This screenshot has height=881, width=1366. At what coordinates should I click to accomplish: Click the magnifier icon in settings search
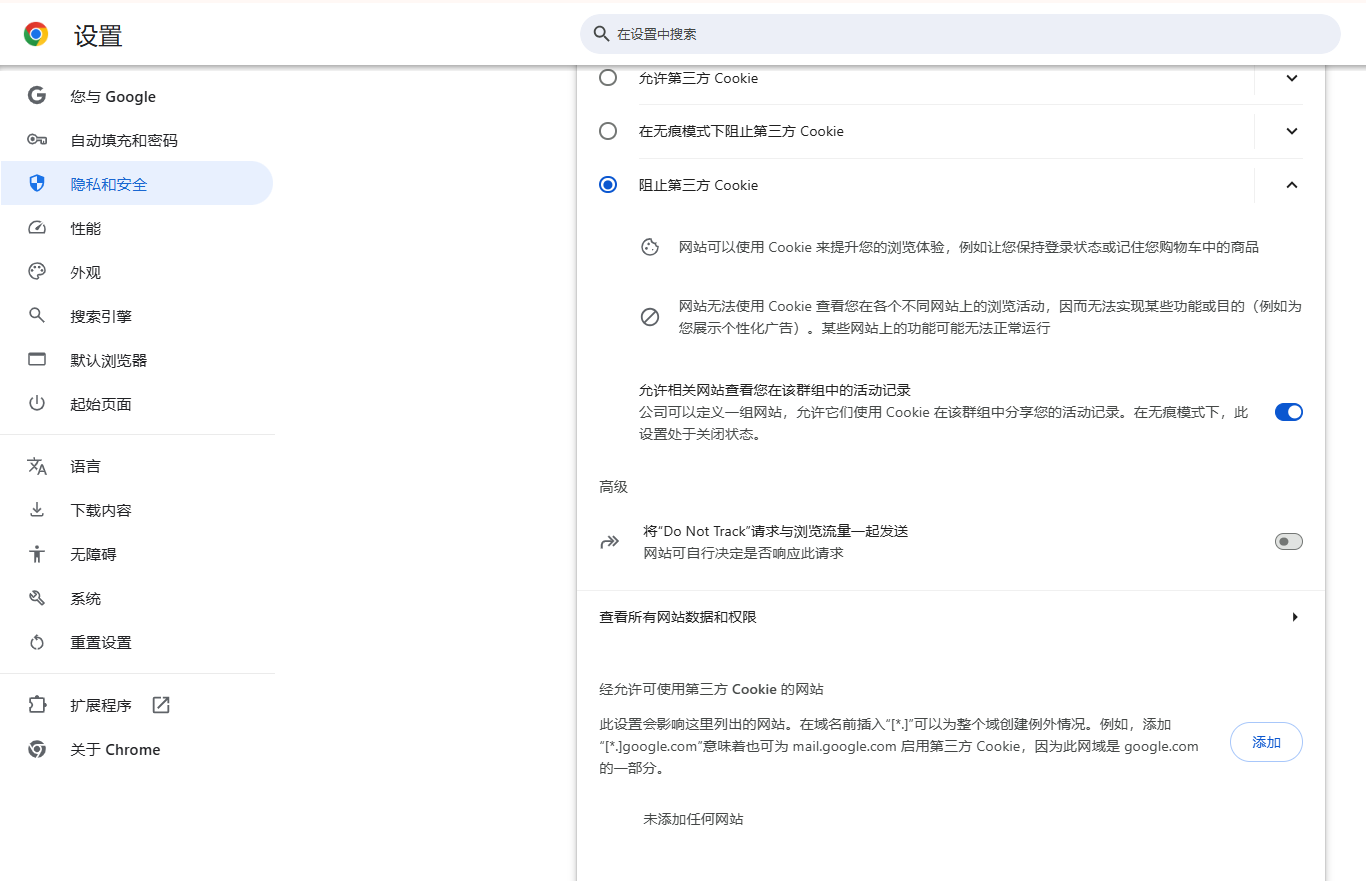tap(601, 34)
